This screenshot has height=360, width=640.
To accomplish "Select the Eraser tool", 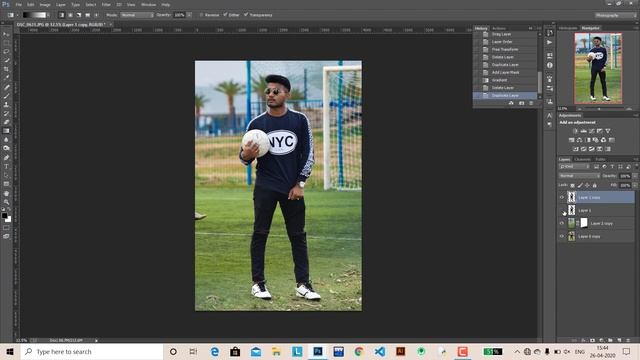I will (6, 122).
